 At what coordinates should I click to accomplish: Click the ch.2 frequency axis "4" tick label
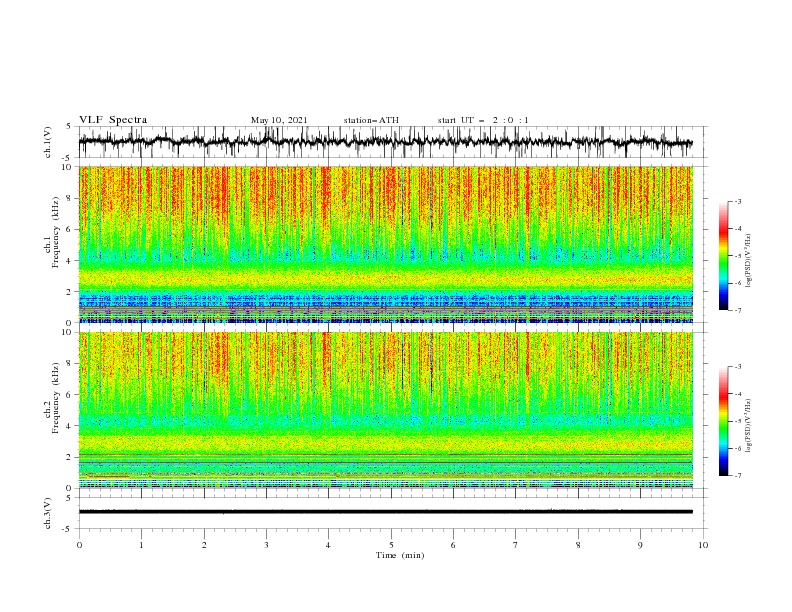coord(71,426)
